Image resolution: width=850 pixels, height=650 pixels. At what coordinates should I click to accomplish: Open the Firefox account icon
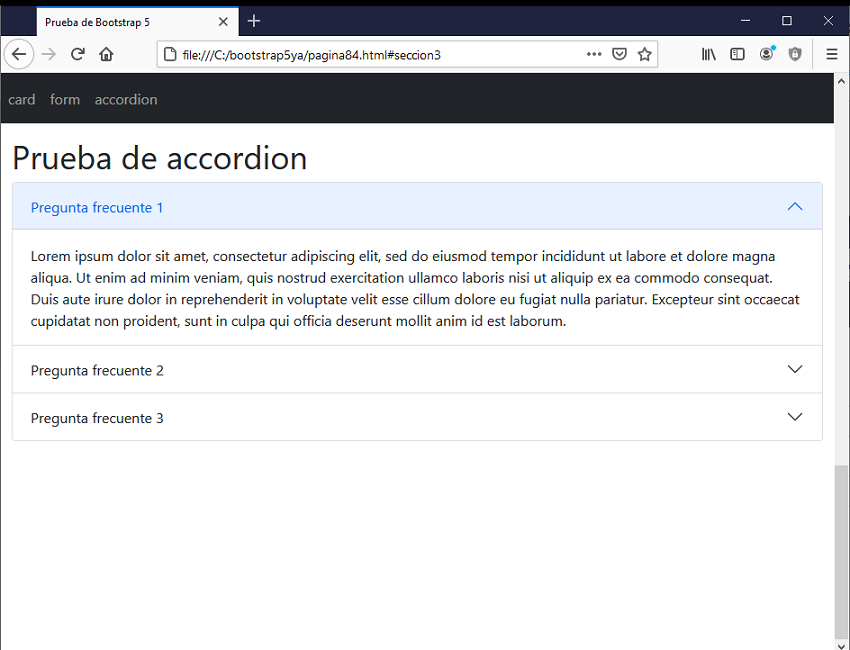click(x=767, y=54)
